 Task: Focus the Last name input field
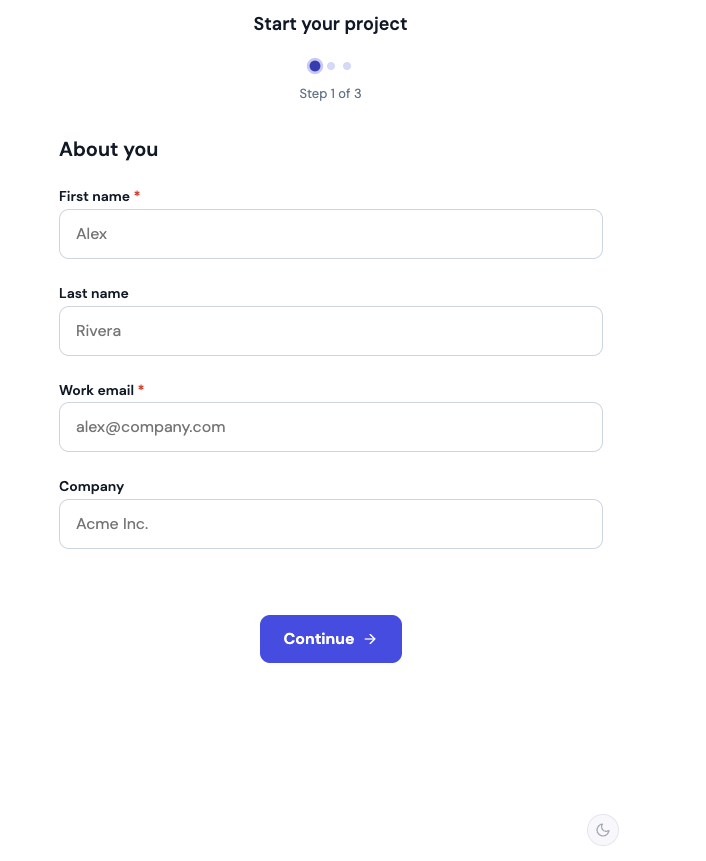330,331
